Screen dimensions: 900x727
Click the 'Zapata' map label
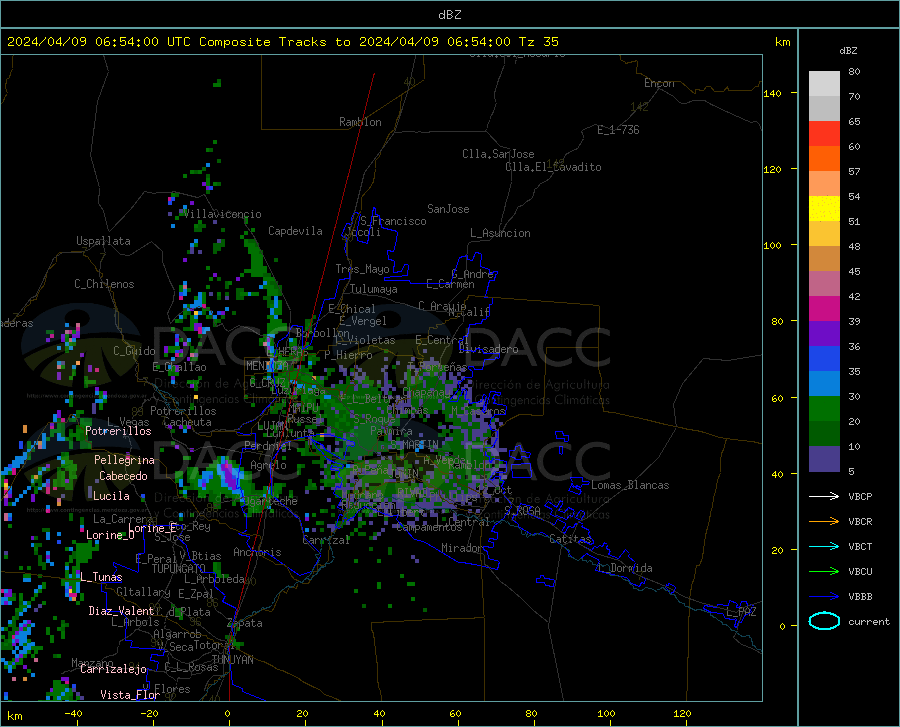(245, 623)
